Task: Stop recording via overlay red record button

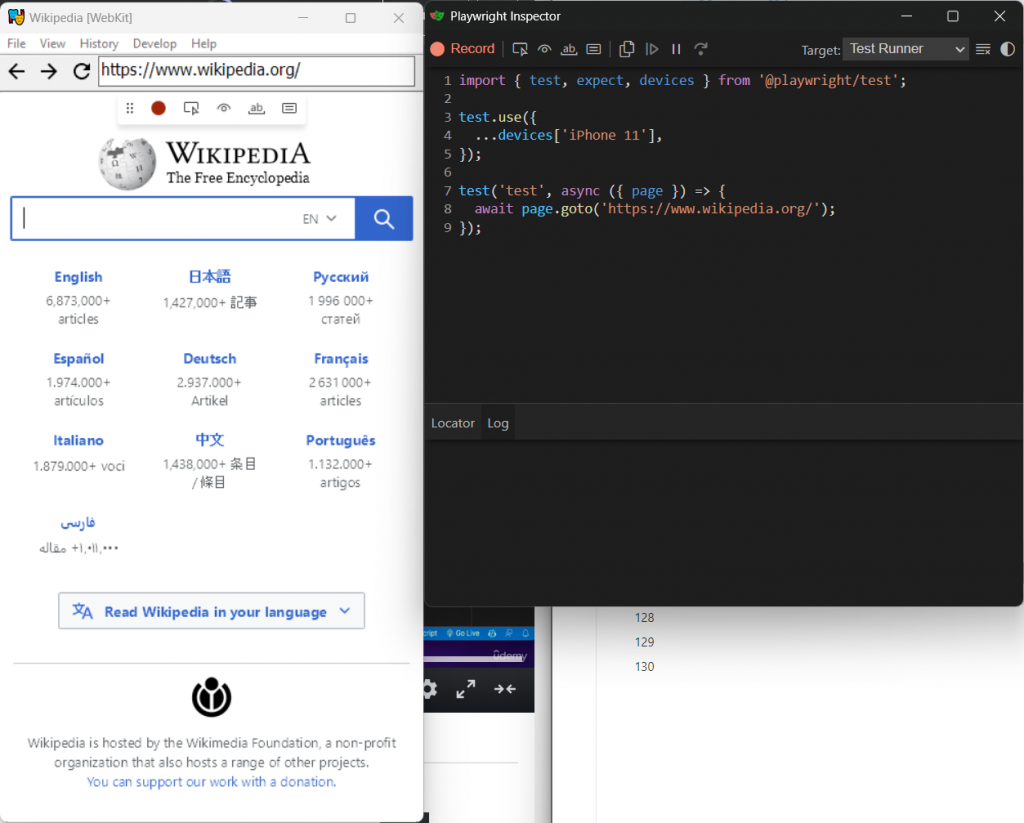Action: (158, 108)
